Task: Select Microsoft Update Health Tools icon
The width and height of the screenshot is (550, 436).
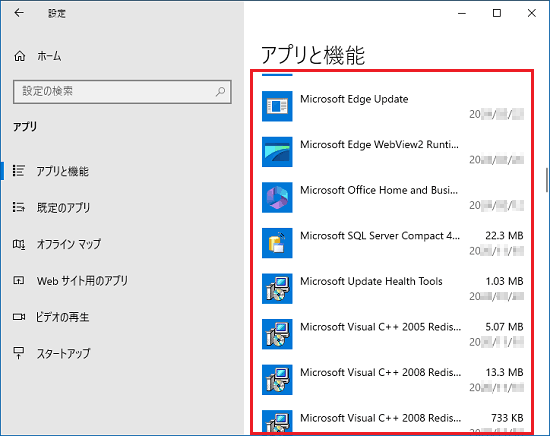Action: click(x=277, y=289)
